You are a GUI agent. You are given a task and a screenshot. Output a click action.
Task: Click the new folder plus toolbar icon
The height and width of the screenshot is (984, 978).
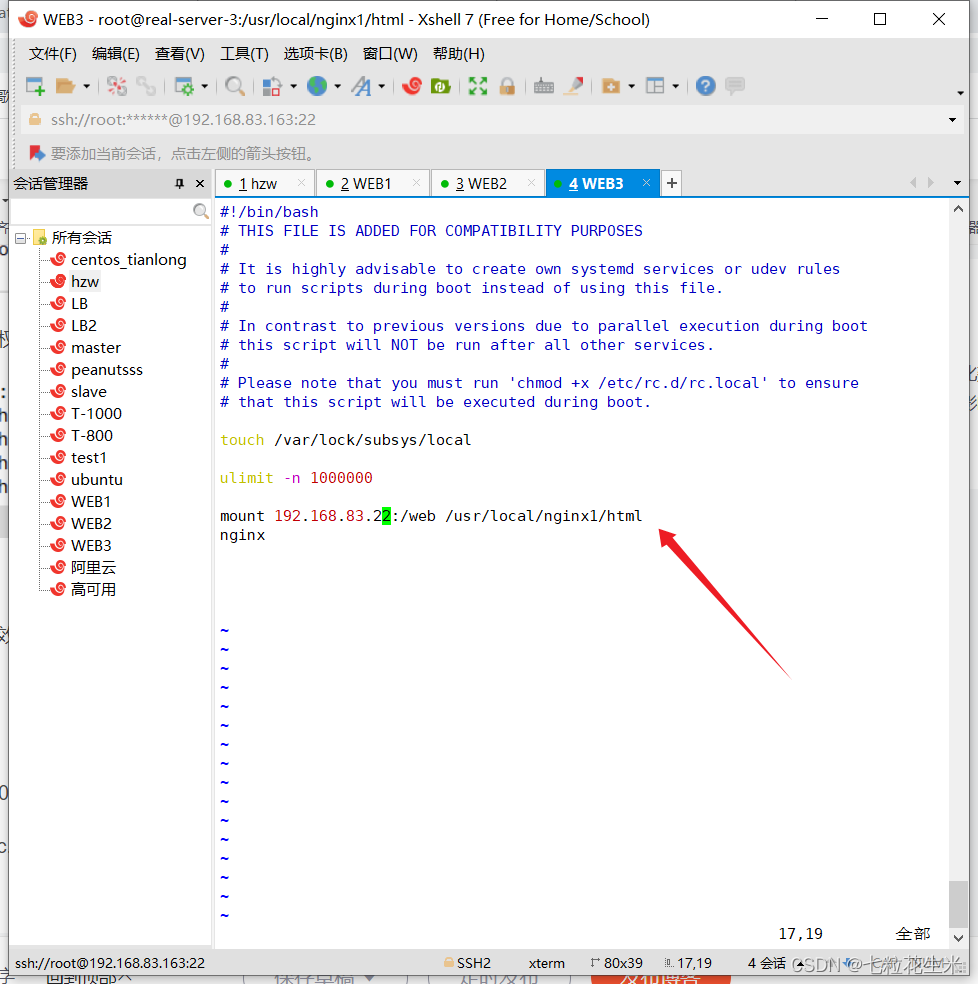(611, 86)
